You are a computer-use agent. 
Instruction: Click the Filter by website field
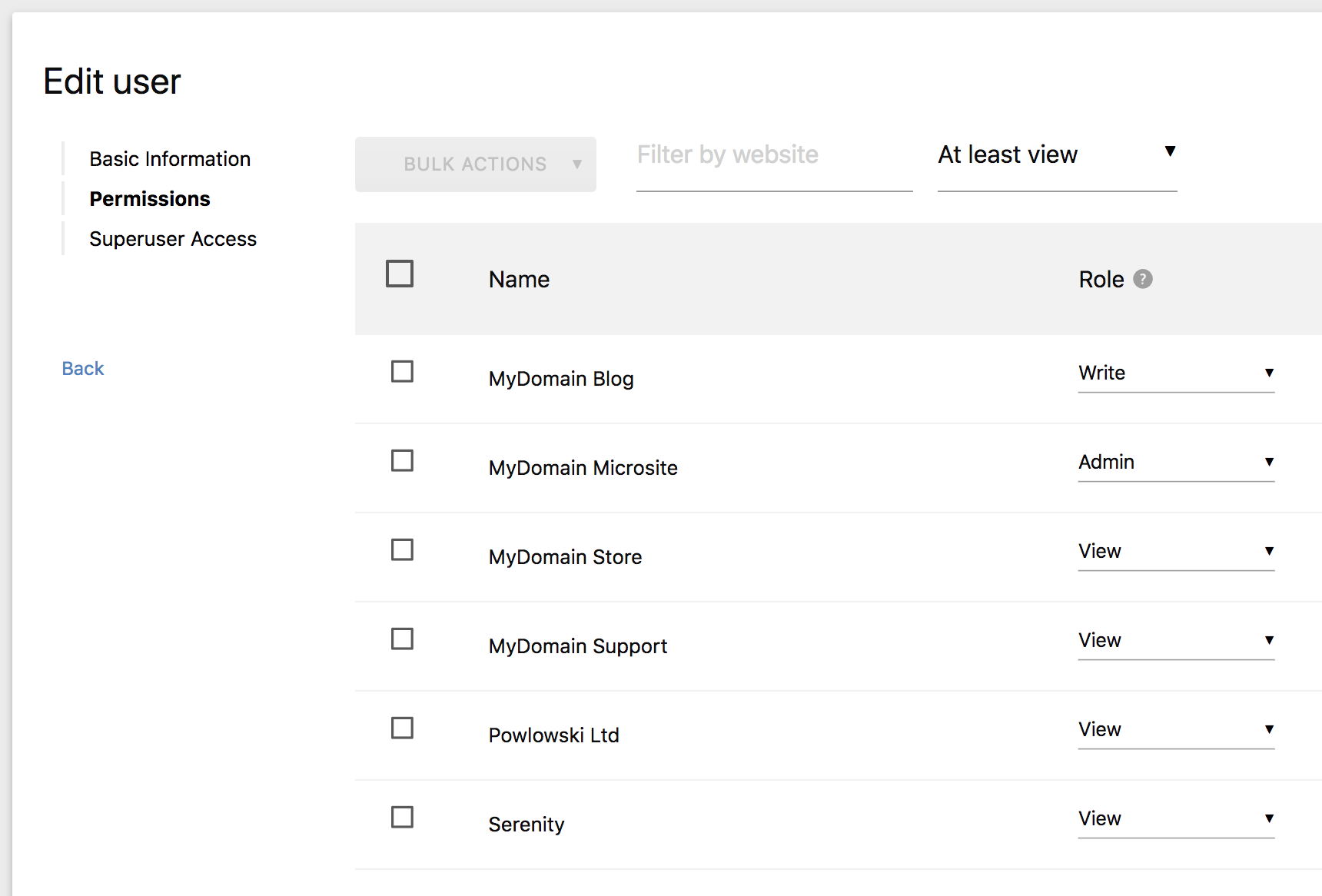pyautogui.click(x=772, y=154)
